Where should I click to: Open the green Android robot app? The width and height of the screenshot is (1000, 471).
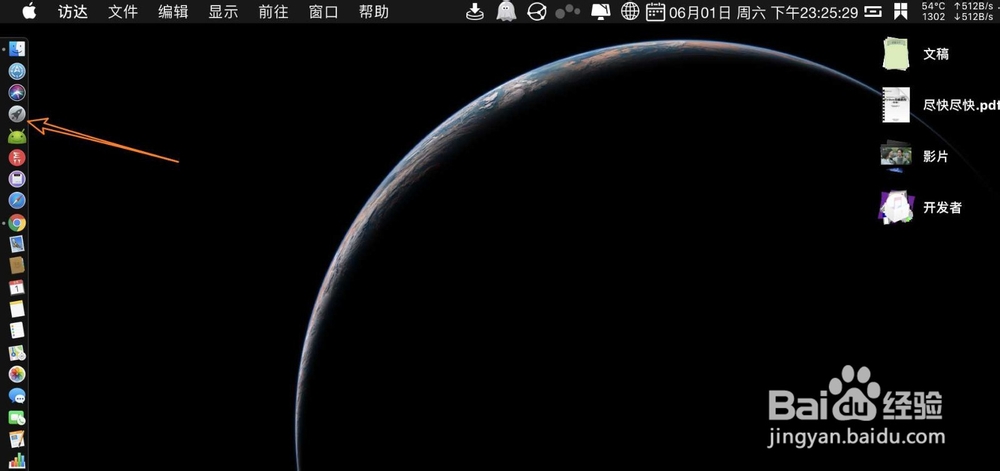tap(17, 136)
